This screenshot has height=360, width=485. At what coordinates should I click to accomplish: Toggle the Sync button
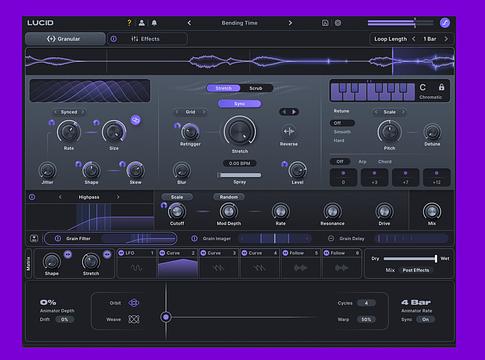coord(240,104)
